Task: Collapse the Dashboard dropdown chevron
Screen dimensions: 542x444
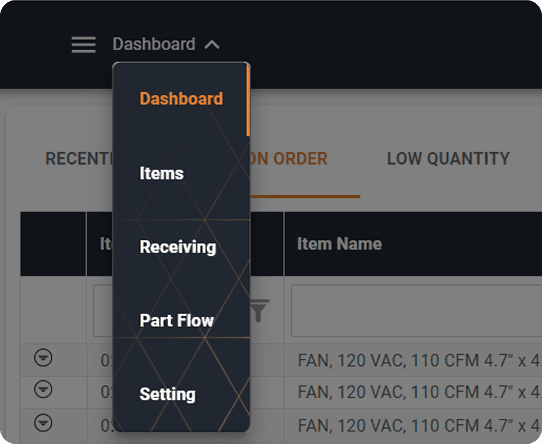Action: click(x=212, y=45)
